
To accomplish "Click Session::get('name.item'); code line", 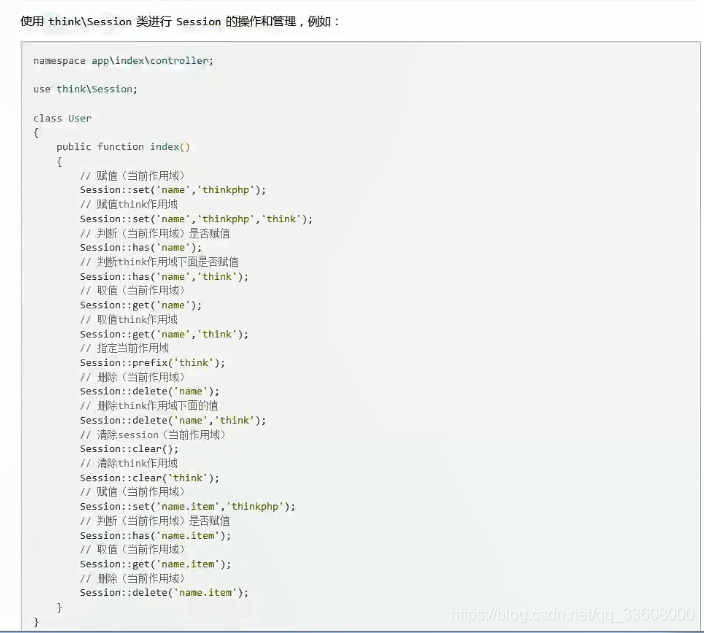I will (x=155, y=564).
